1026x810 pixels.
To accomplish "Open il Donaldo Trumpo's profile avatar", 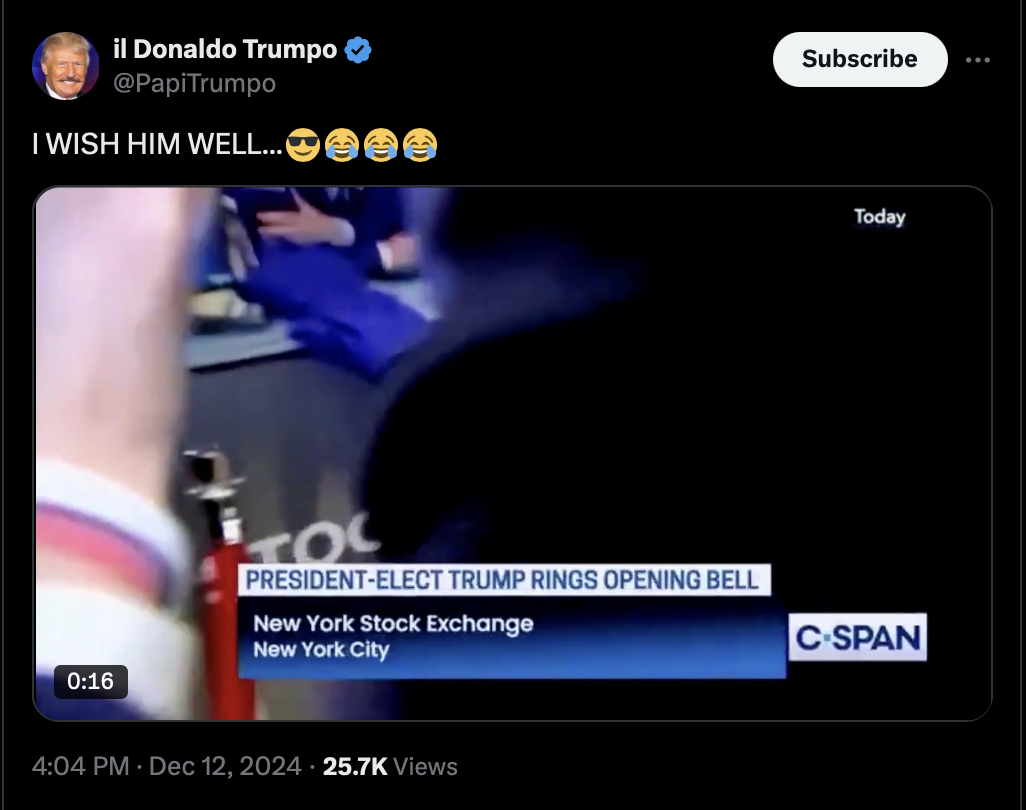I will pos(65,65).
